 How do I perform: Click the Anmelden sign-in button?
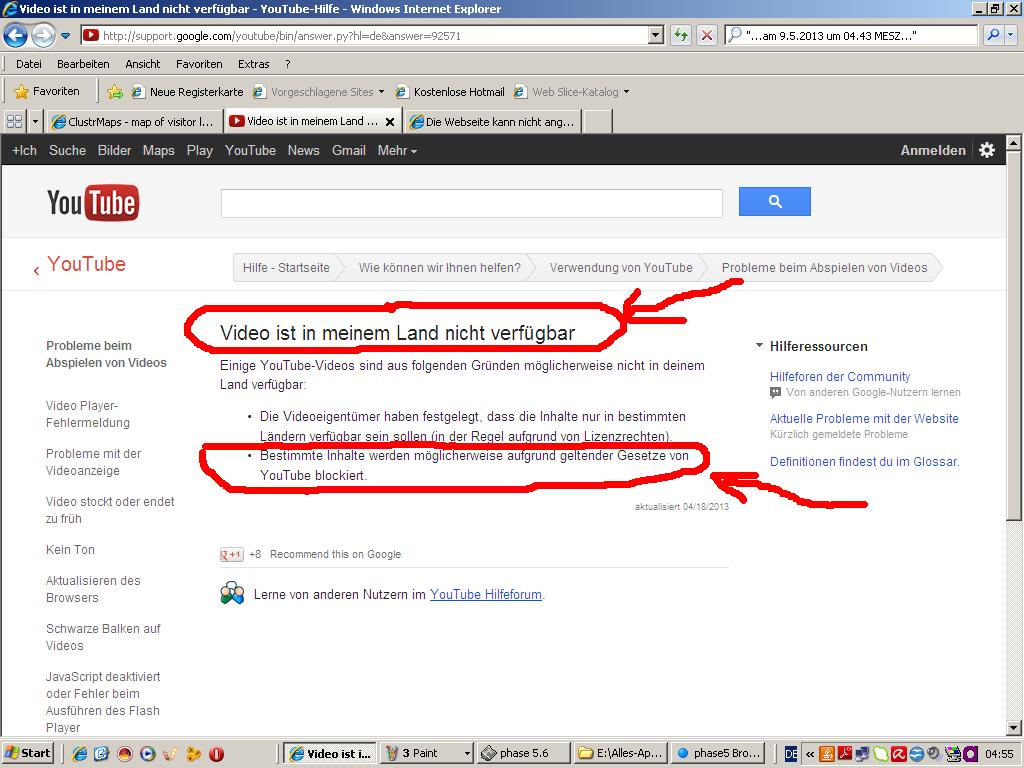(x=933, y=150)
